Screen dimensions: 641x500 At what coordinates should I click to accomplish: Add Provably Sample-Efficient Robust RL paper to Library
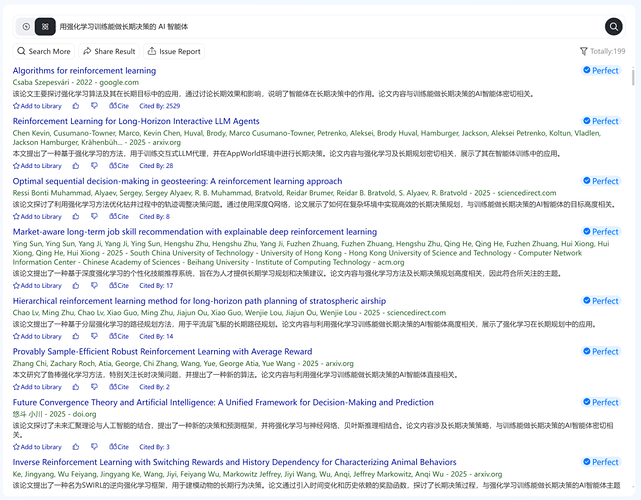coord(37,387)
